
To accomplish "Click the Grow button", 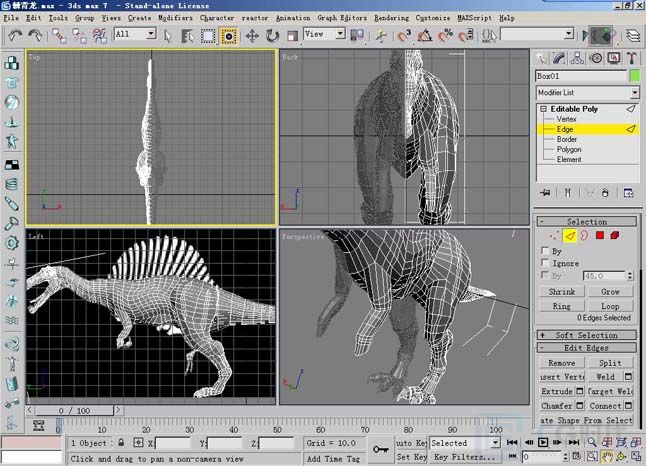I will (610, 291).
